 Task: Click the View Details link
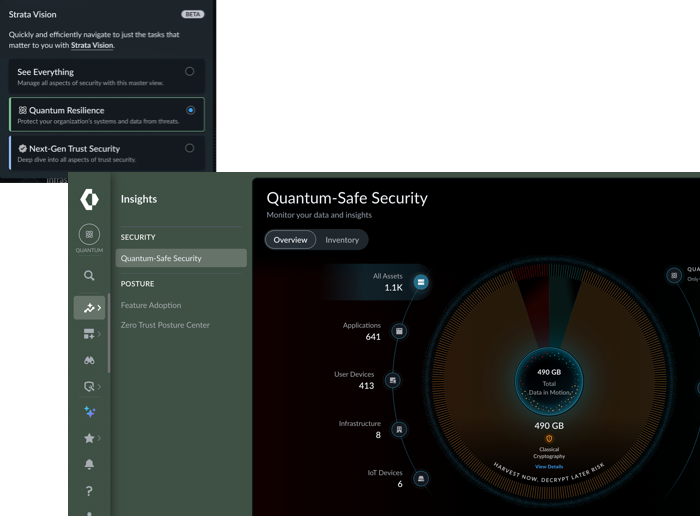click(548, 466)
